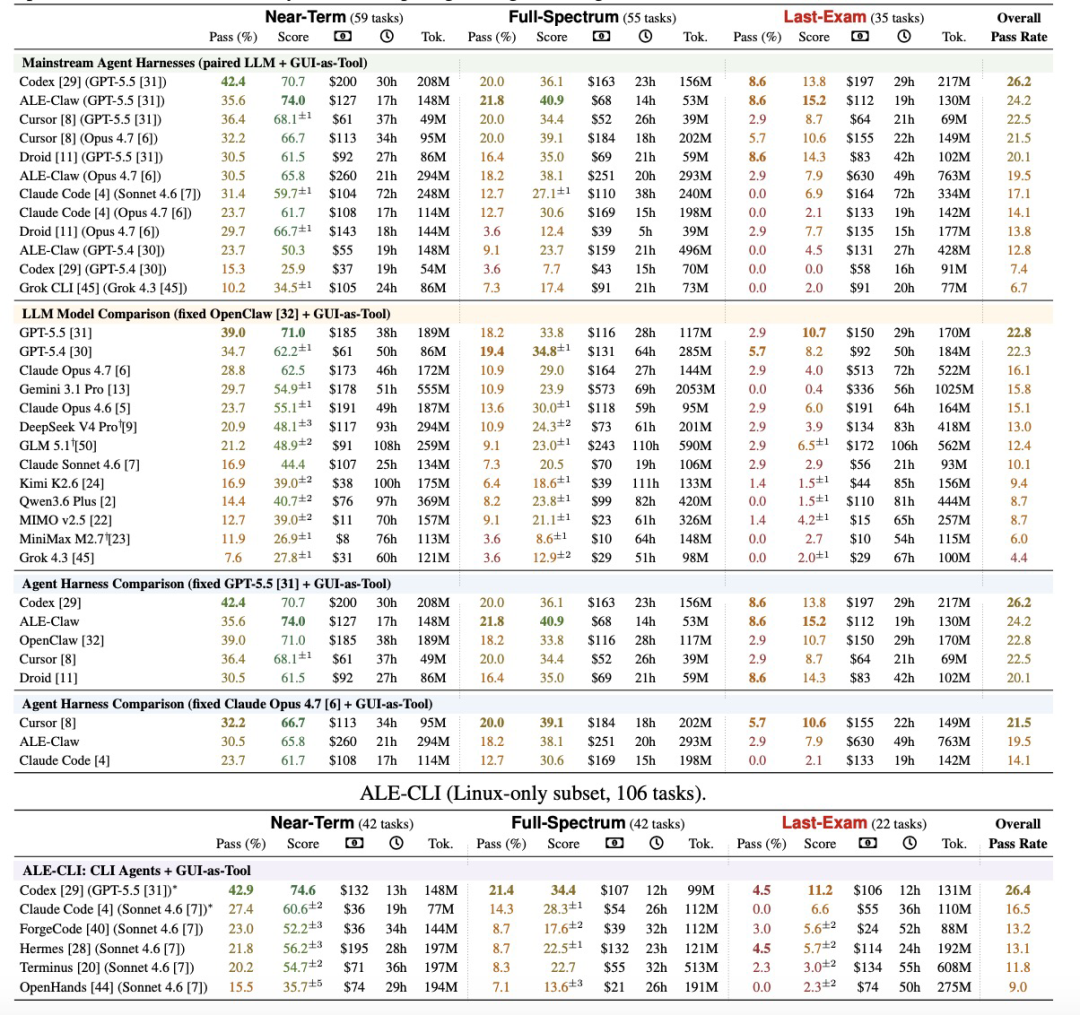Click the '496M' token value
Viewport: 1080px width, 1015px height.
pos(695,250)
